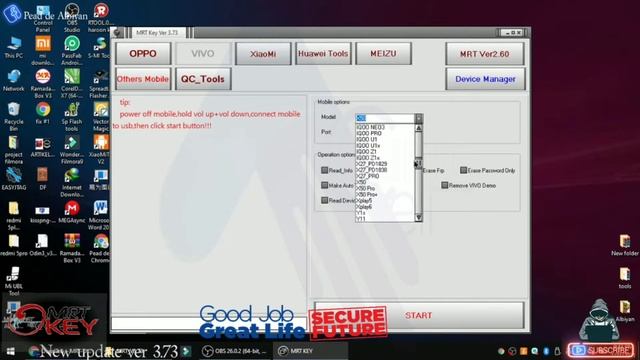Select the RTOOL desktop shortcut

click(x=100, y=16)
